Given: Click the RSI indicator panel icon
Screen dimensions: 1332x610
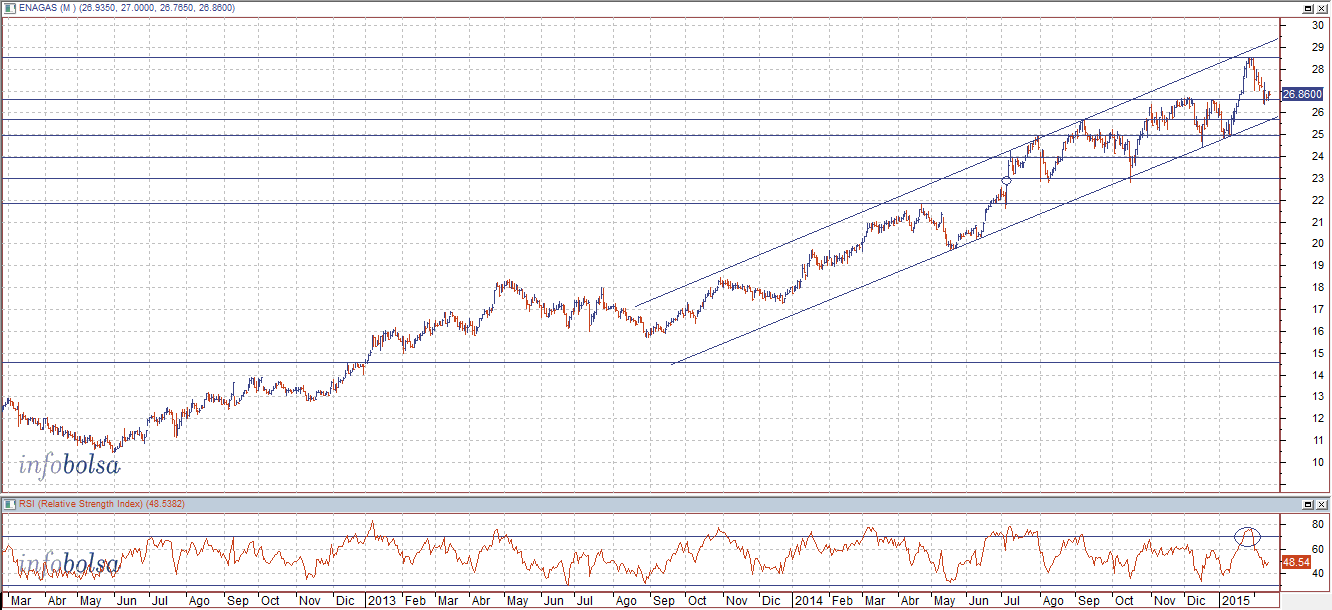Looking at the screenshot, I should 9,503.
